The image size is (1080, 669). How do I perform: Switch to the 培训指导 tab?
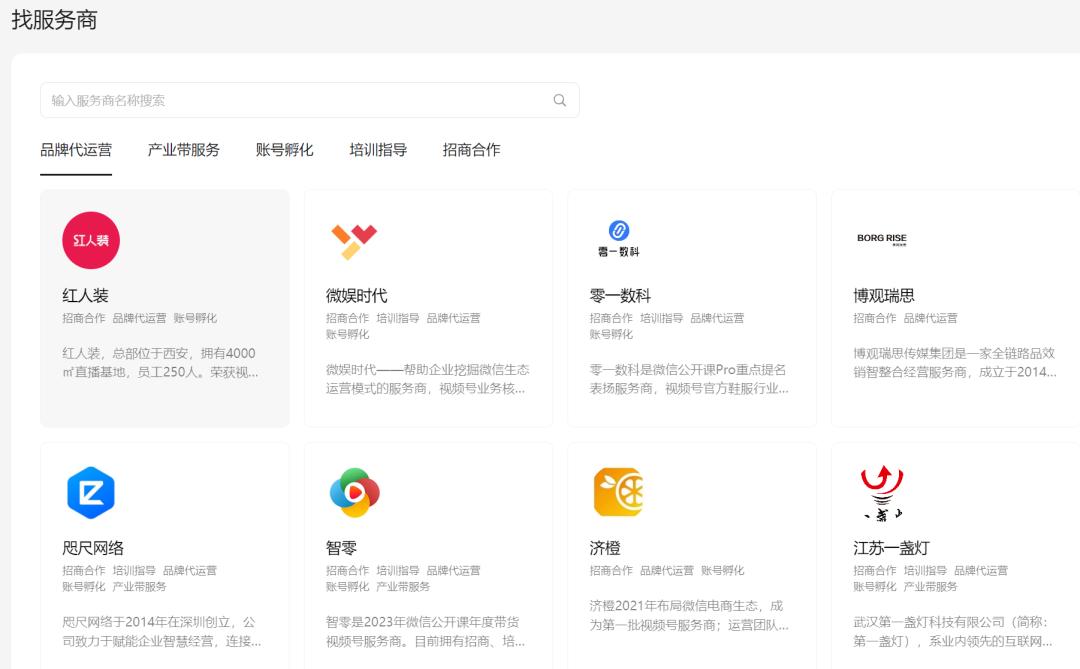pyautogui.click(x=378, y=150)
